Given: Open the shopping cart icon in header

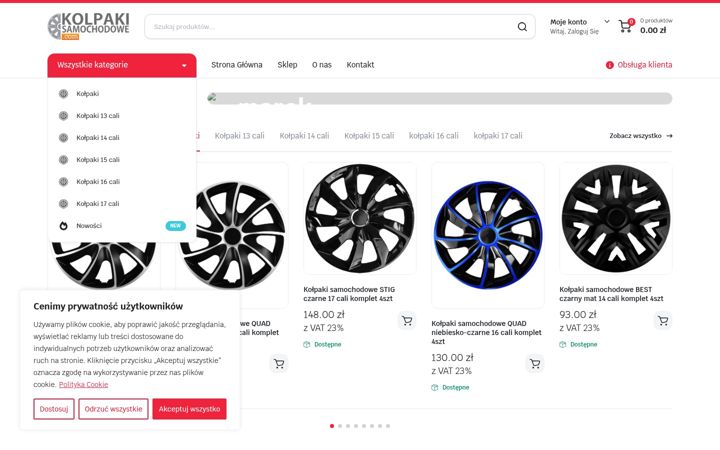Looking at the screenshot, I should 625,26.
